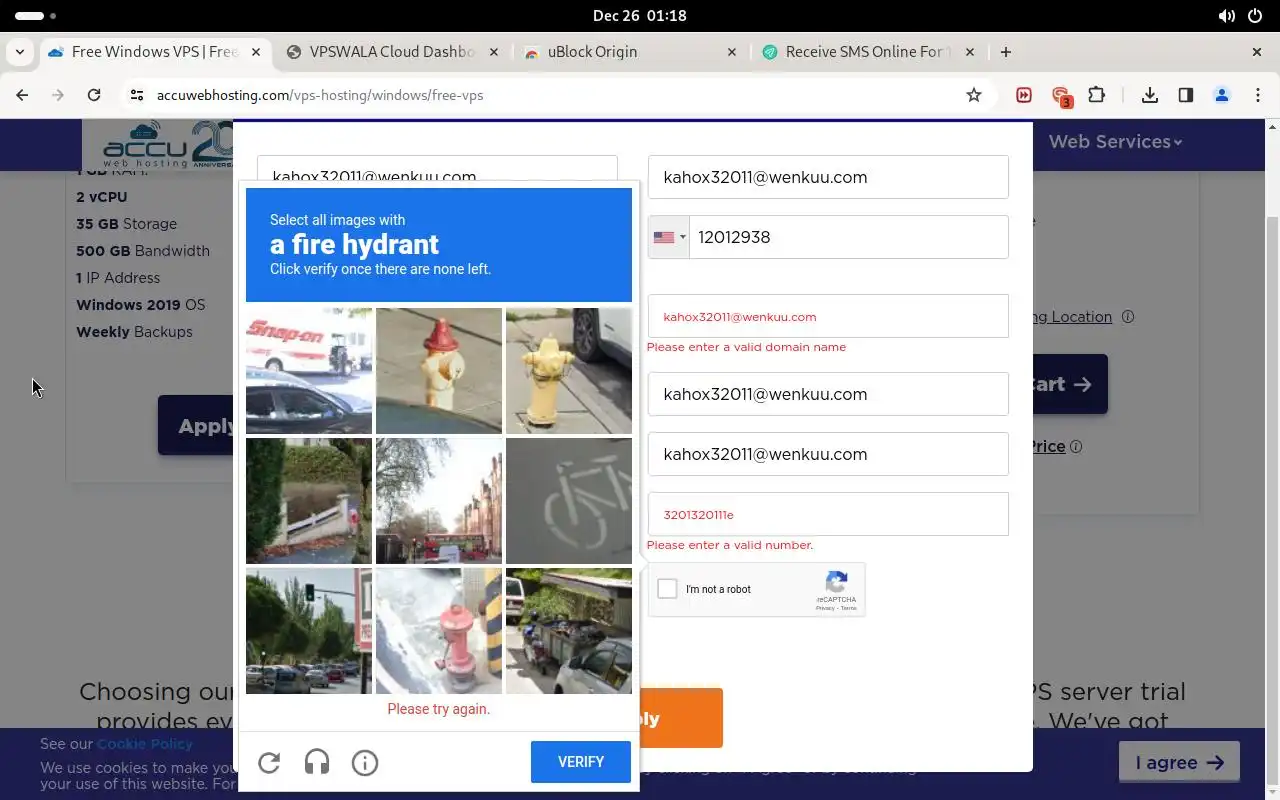Select the red hydrant in snow tile
The image size is (1280, 800).
439,631
